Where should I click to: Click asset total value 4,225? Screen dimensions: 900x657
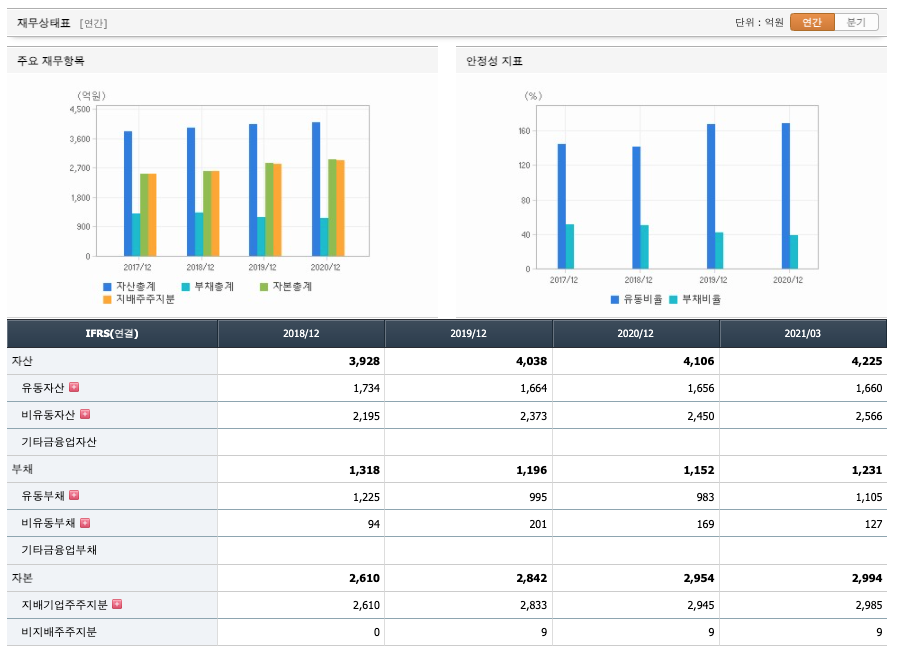point(867,361)
